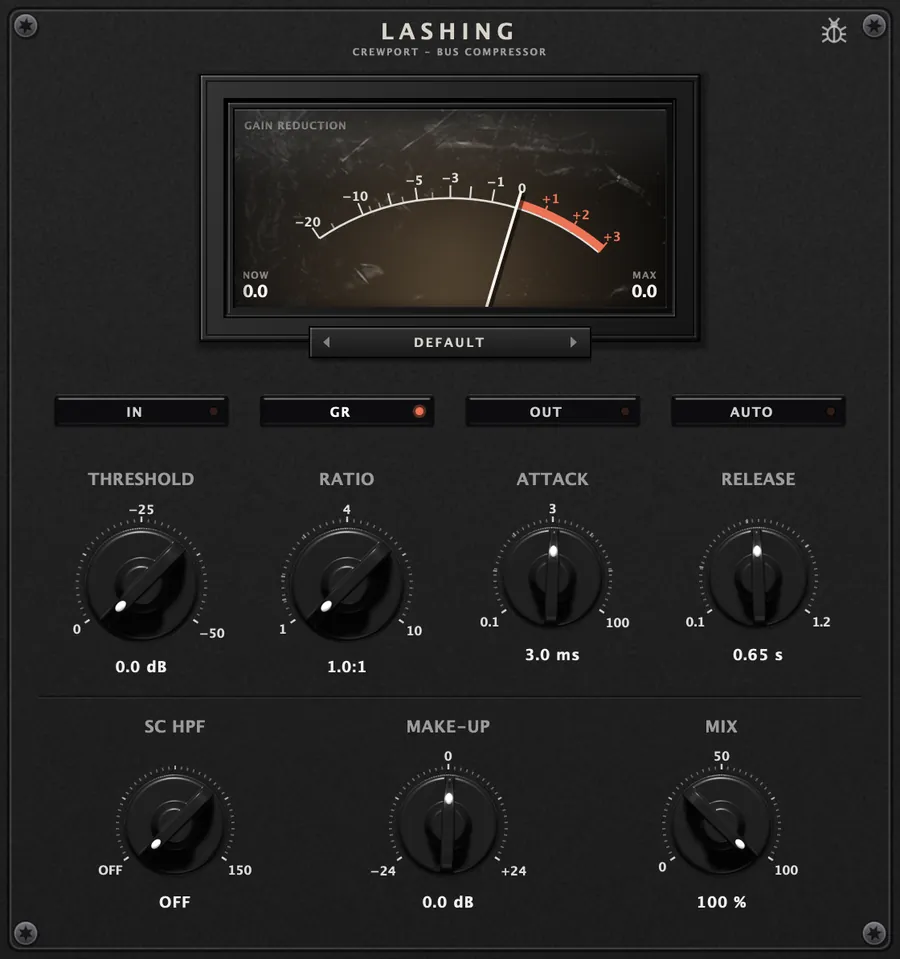Click the THRESHOLD label

click(141, 479)
